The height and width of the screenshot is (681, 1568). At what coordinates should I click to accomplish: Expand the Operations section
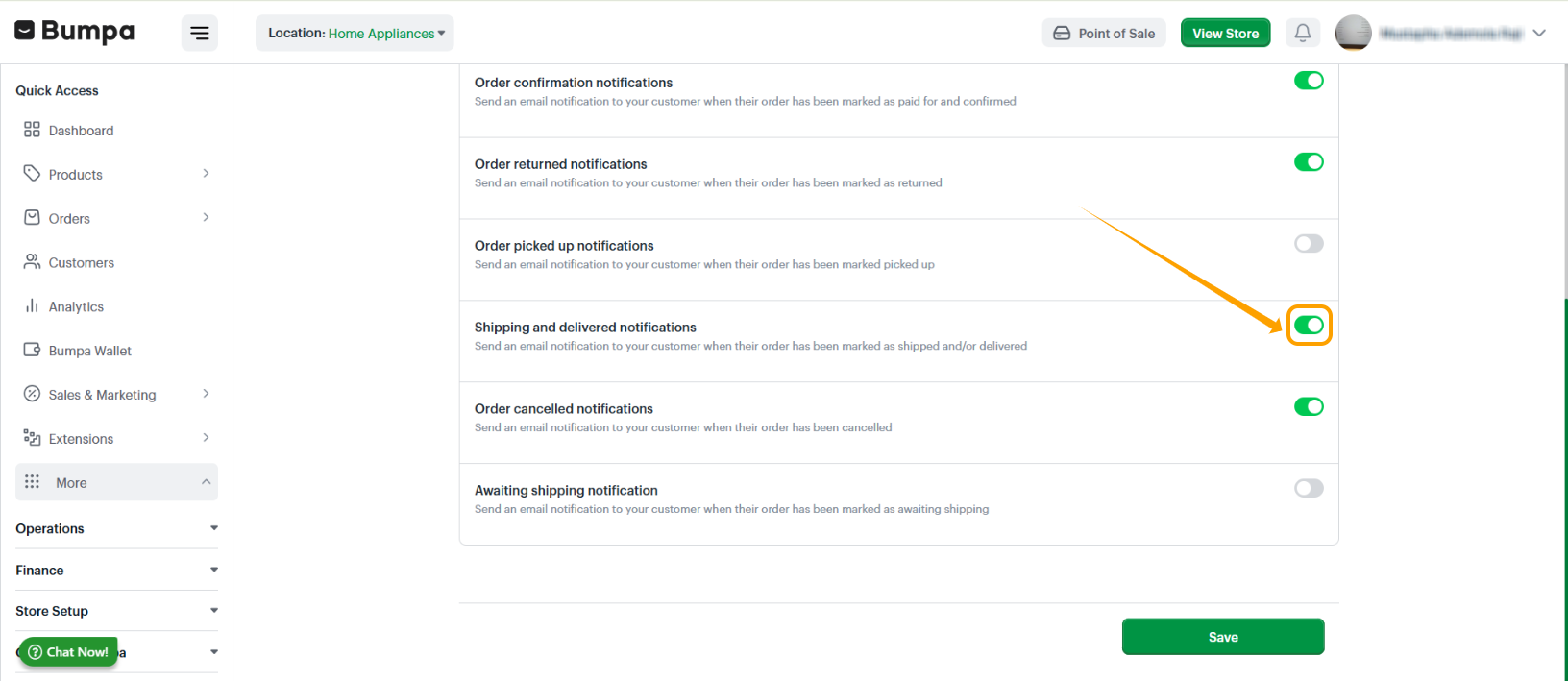116,528
